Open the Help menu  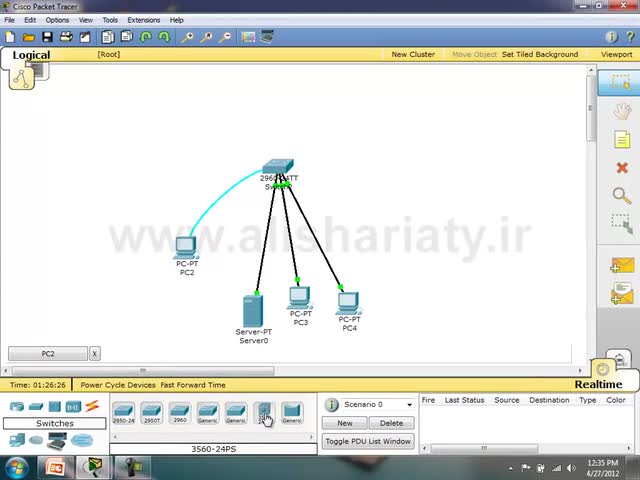[x=176, y=20]
